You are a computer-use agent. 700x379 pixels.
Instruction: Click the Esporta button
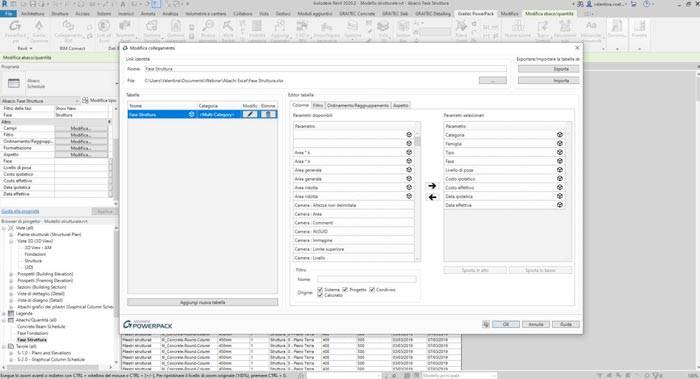(549, 69)
